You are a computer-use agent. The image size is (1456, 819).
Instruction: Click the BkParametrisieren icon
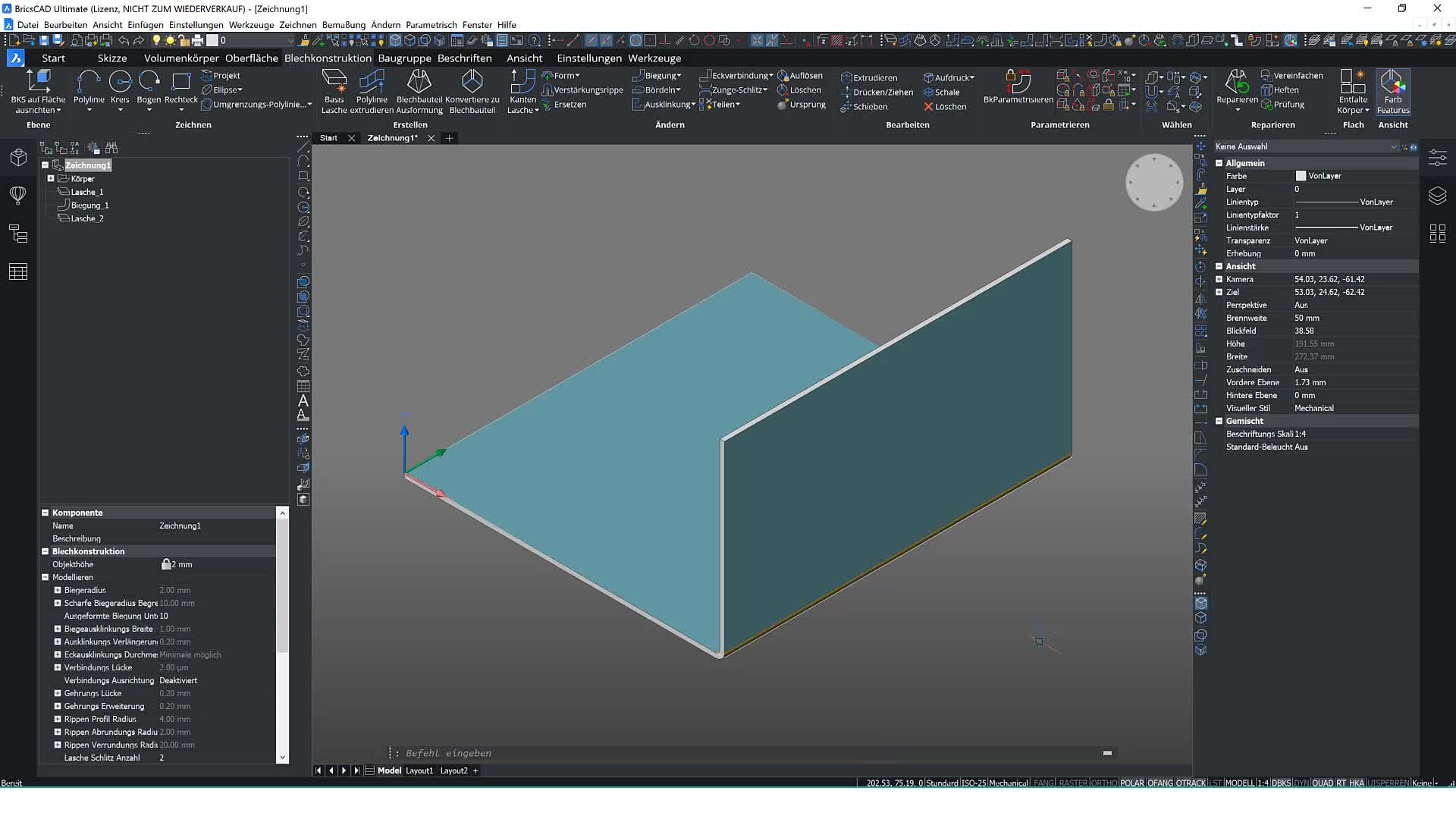point(1018,86)
